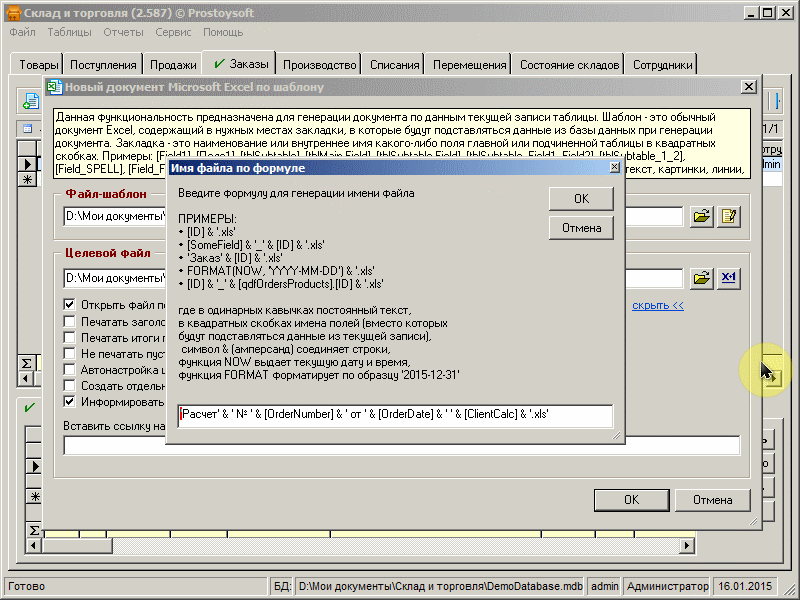Confirm formula with OK button
800x600 pixels.
click(x=581, y=199)
